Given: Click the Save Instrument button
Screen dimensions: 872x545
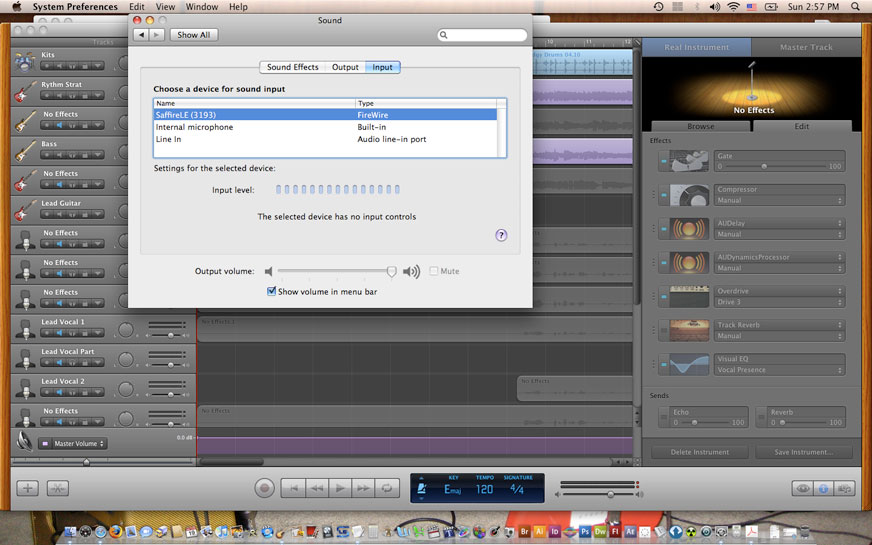Looking at the screenshot, I should point(803,452).
